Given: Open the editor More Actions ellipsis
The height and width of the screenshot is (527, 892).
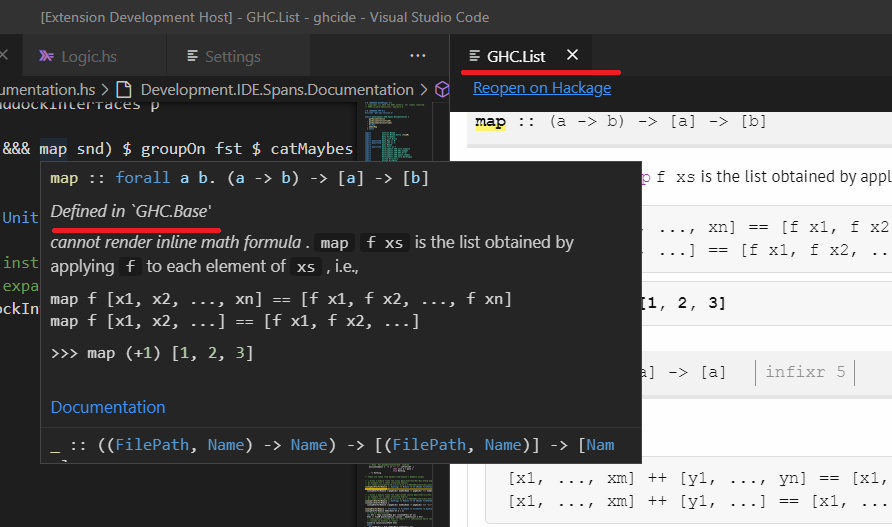Looking at the screenshot, I should coord(418,56).
